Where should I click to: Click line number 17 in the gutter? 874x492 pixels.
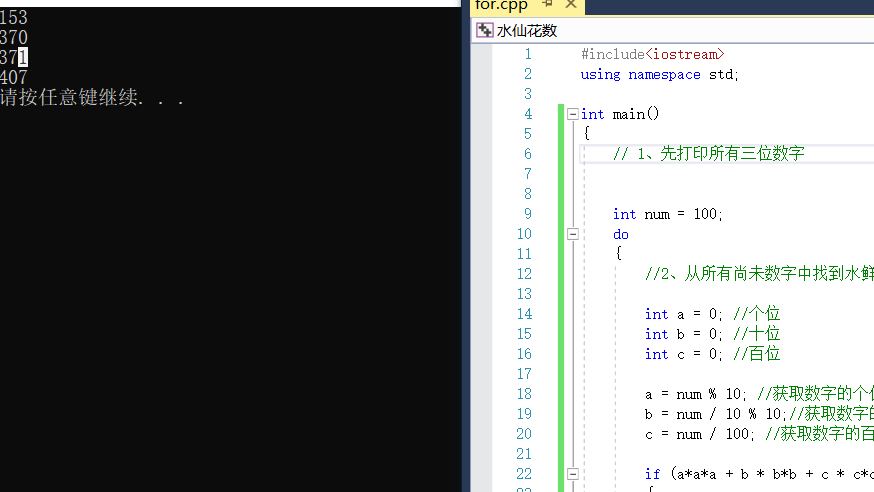pyautogui.click(x=524, y=374)
